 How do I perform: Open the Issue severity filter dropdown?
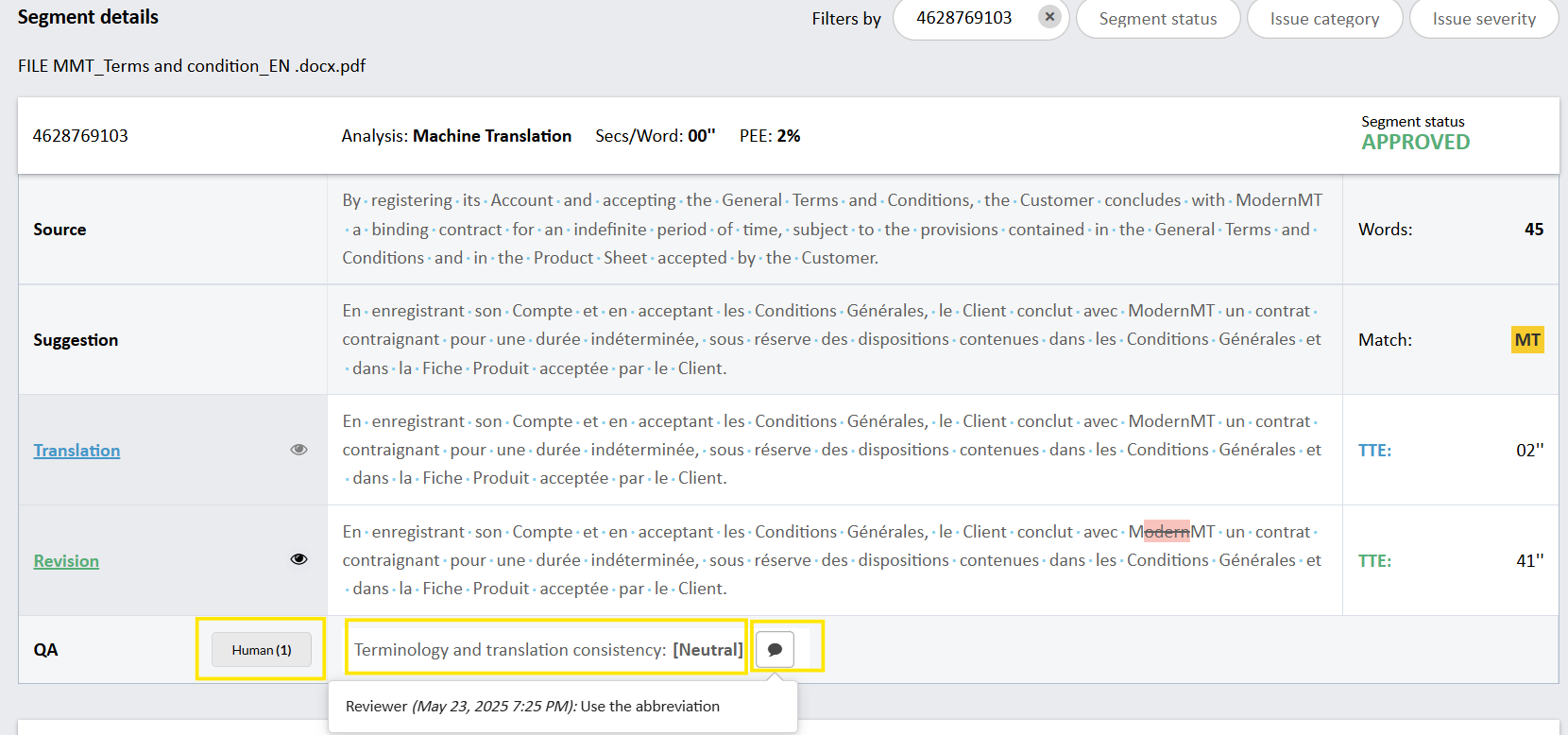pyautogui.click(x=1483, y=19)
